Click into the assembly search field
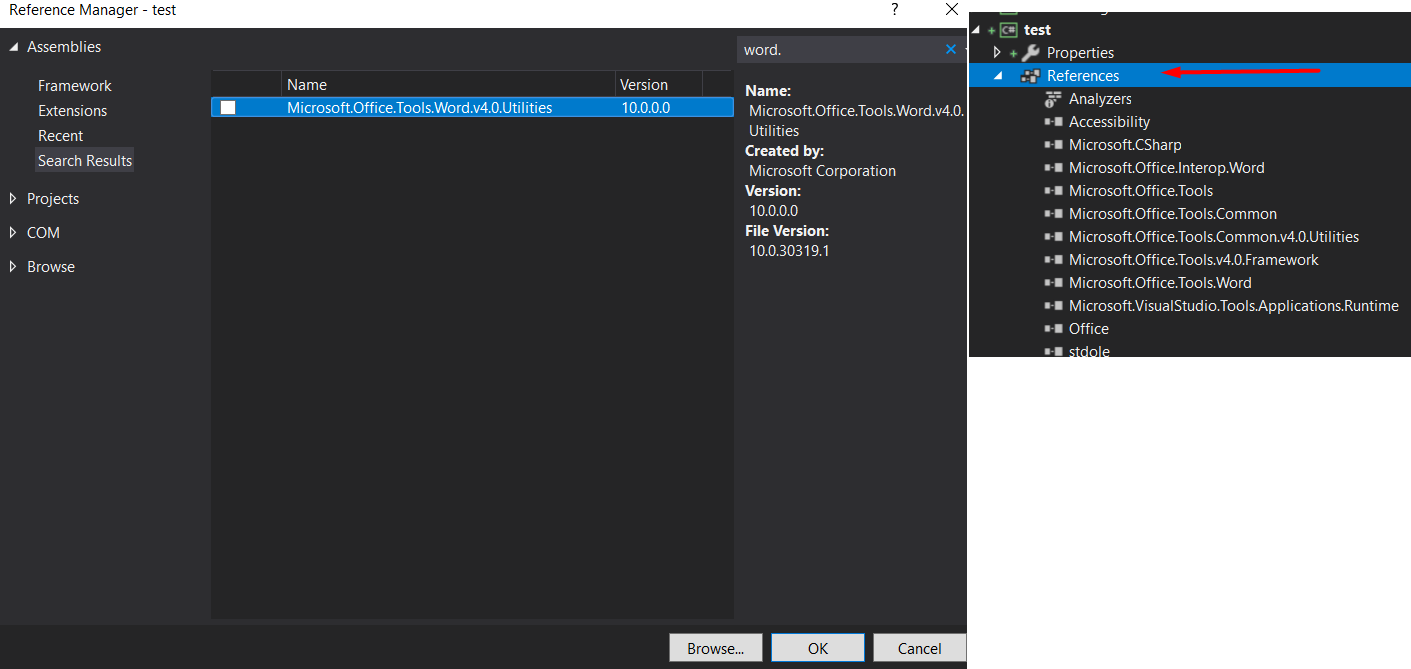The image size is (1411, 669). 838,49
